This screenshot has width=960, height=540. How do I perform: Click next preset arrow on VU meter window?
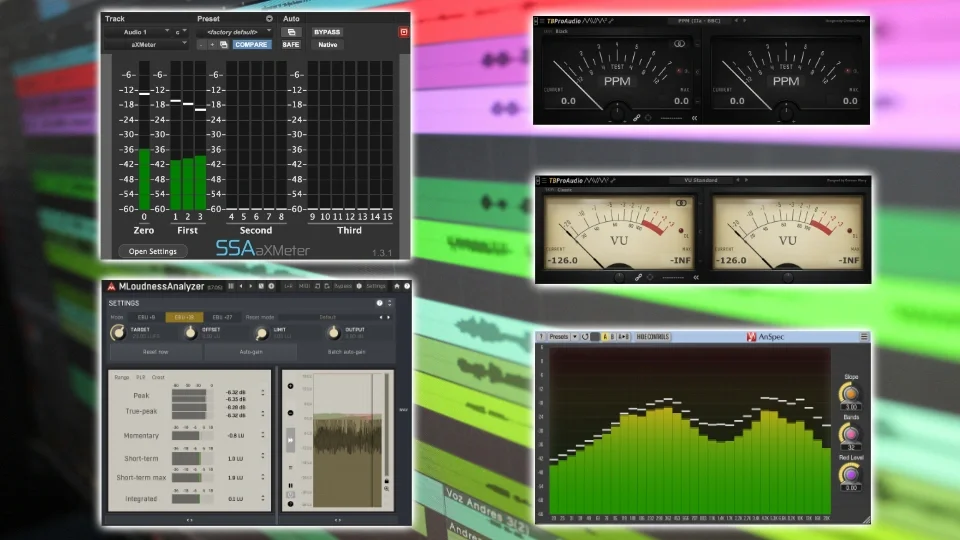point(746,181)
